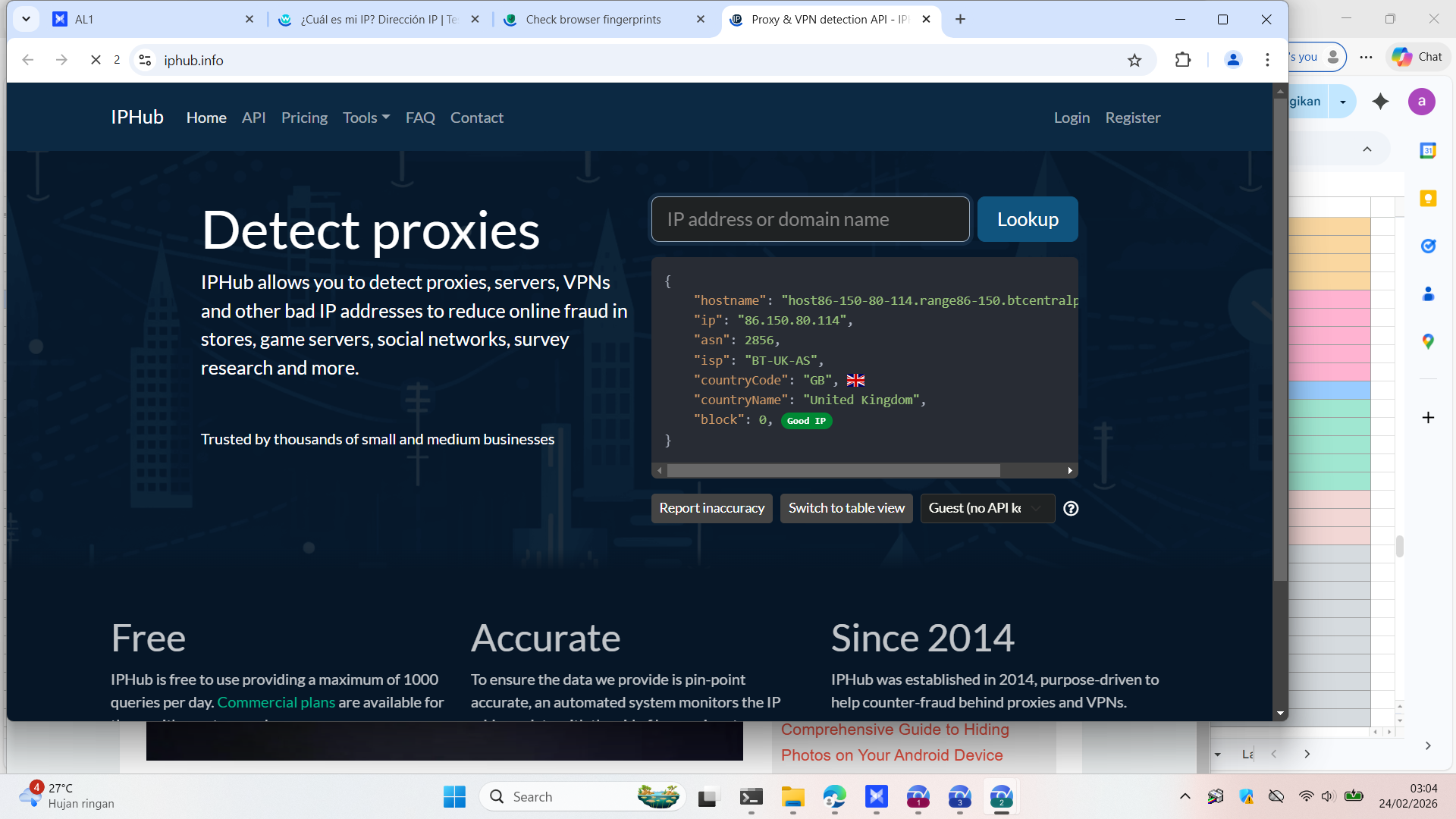Open the Pricing menu item
Screen dimensions: 1456x819
(304, 118)
